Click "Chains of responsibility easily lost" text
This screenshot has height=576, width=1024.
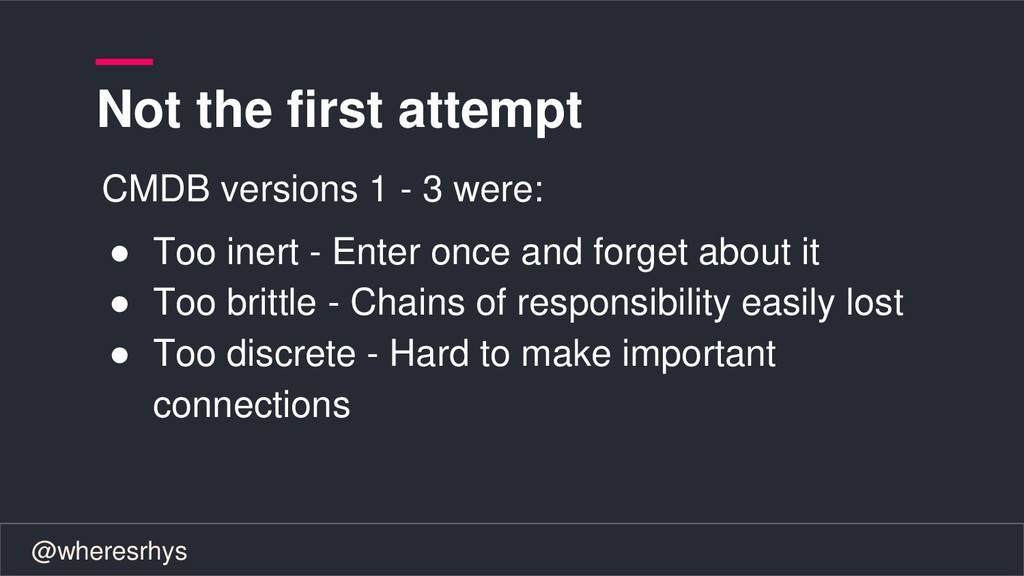point(627,304)
